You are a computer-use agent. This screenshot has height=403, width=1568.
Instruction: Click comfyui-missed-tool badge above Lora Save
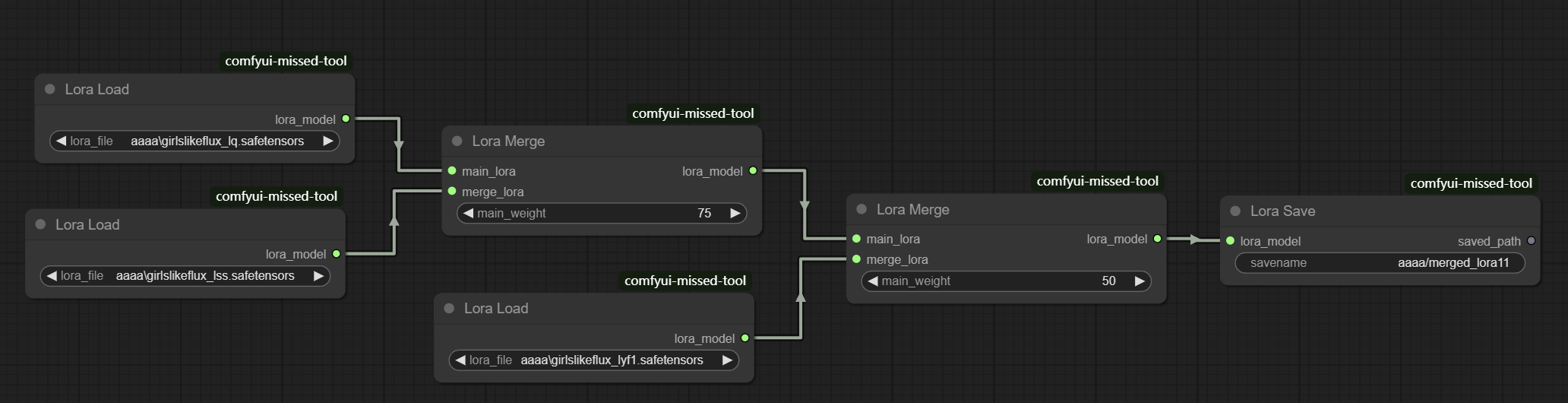coord(1472,183)
